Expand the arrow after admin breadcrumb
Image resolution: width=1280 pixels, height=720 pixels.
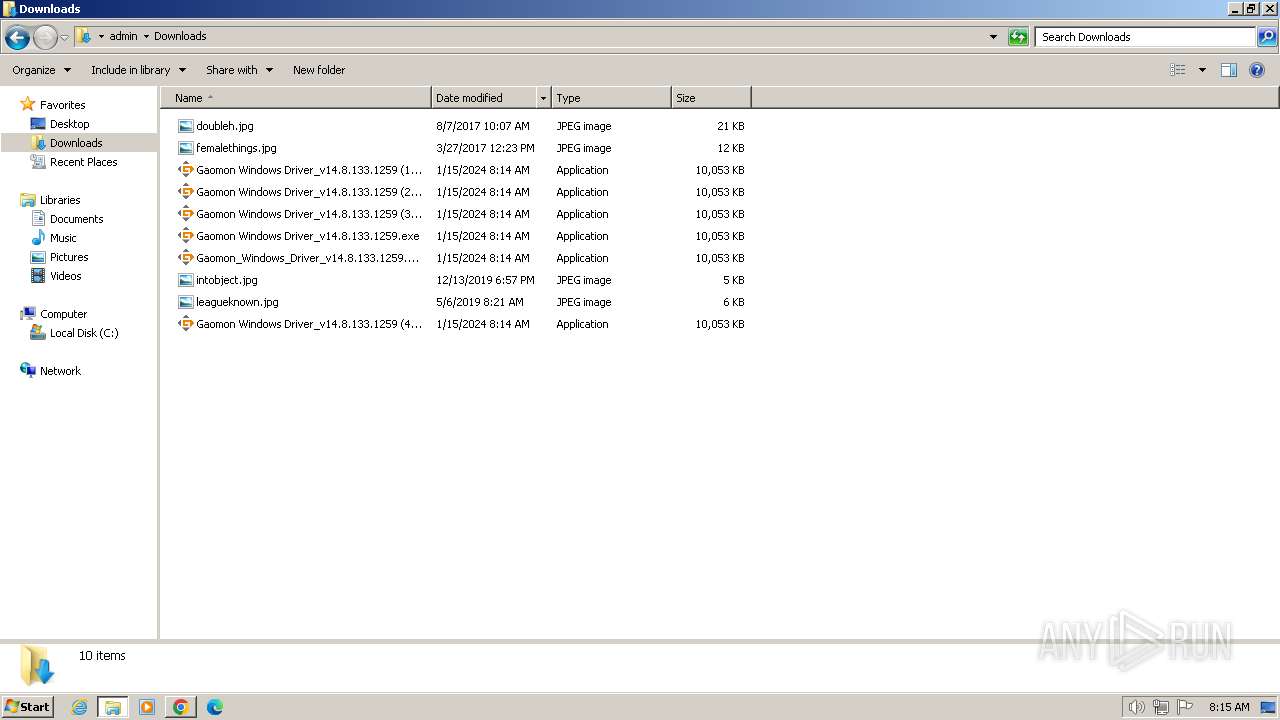146,37
